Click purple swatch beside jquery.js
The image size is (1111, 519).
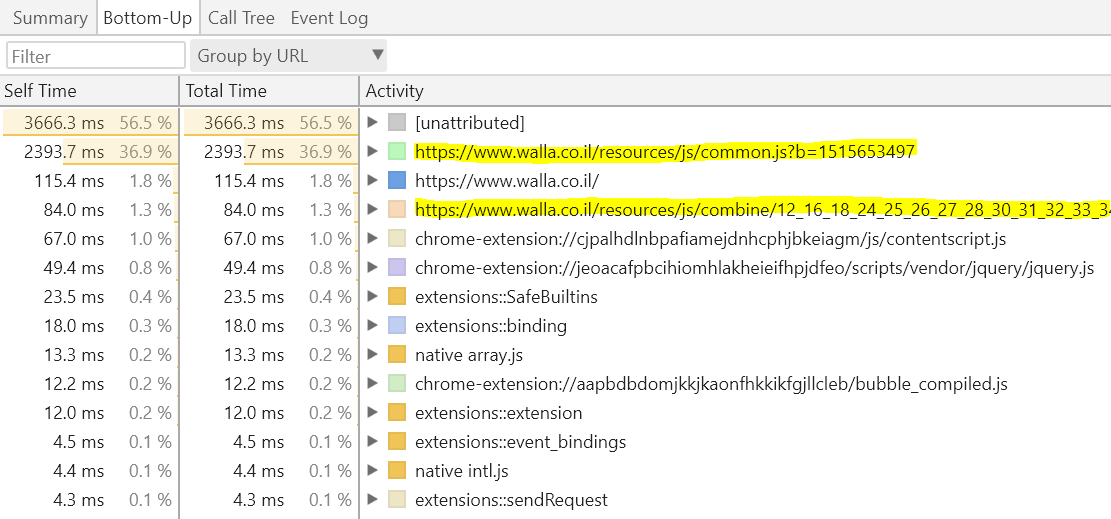coord(397,268)
